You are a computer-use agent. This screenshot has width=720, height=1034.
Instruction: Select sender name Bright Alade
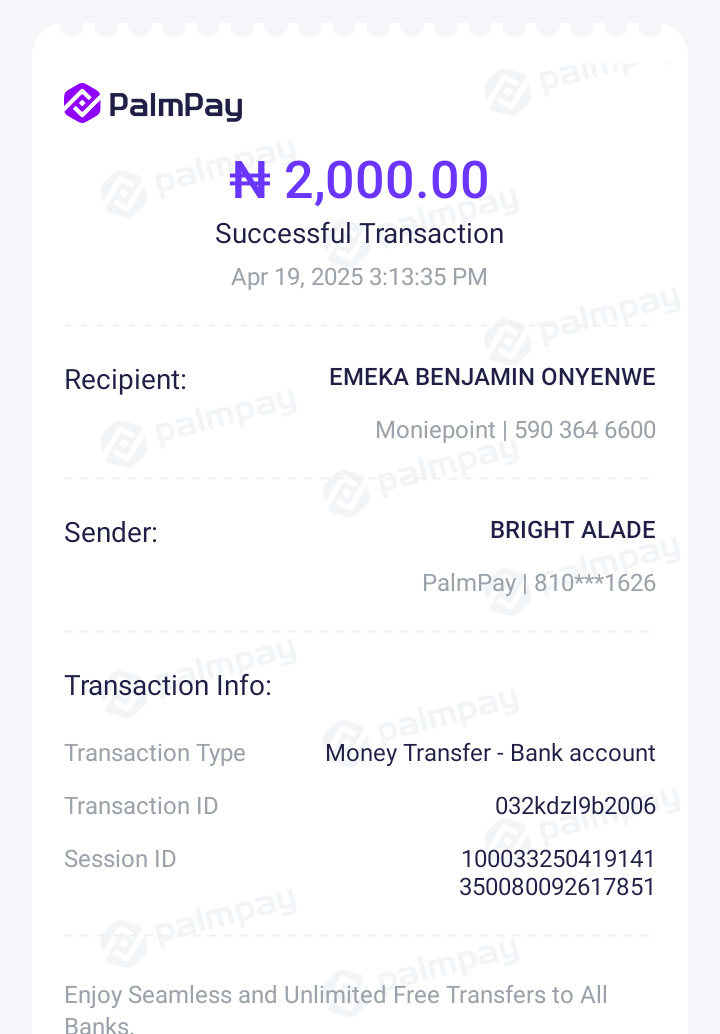click(x=572, y=530)
